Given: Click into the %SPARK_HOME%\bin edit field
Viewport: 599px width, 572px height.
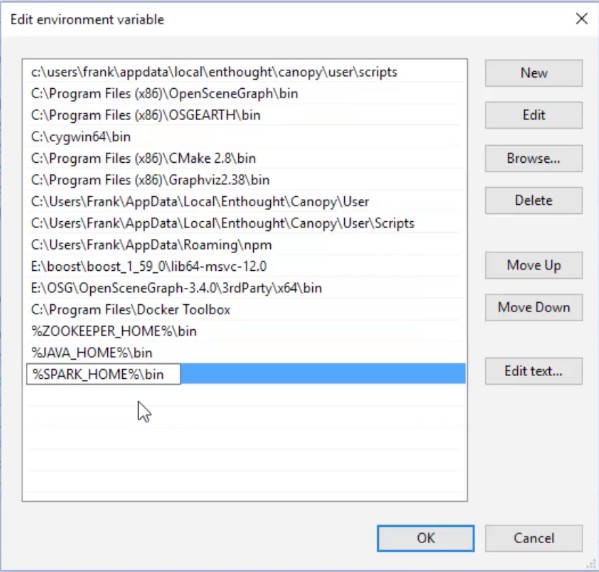Looking at the screenshot, I should pos(103,374).
